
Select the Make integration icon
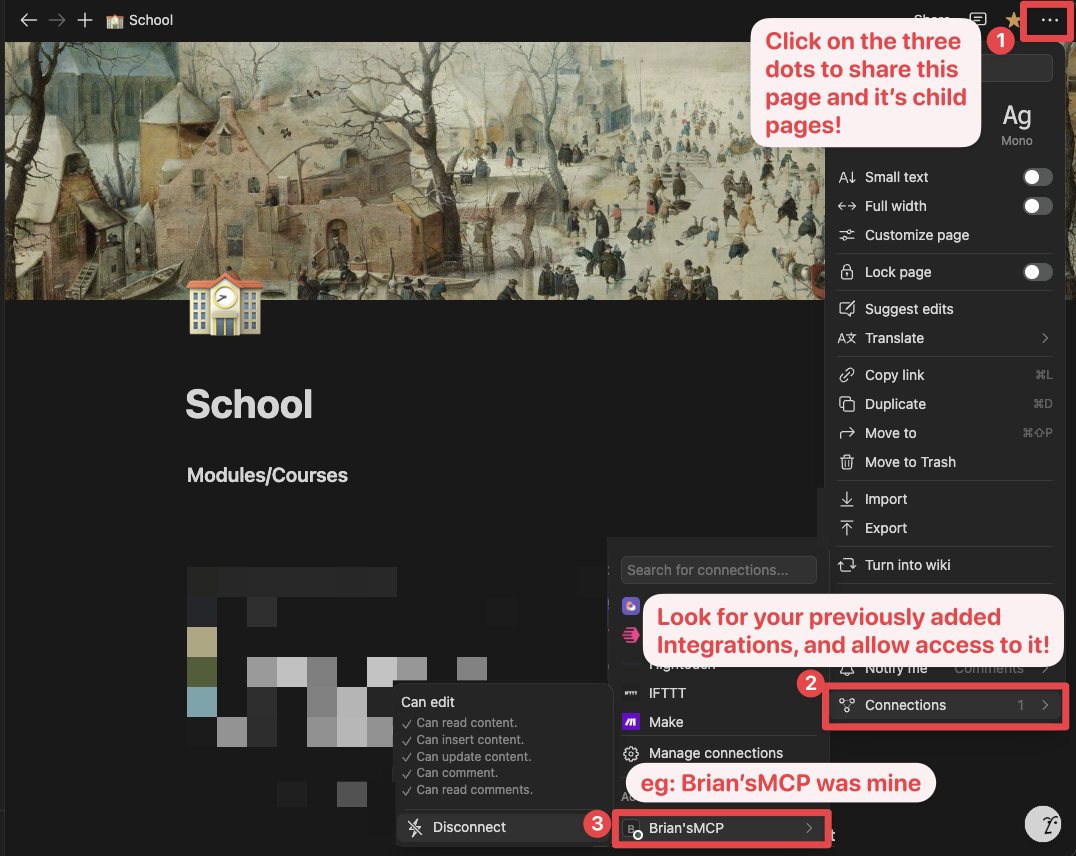[x=631, y=721]
